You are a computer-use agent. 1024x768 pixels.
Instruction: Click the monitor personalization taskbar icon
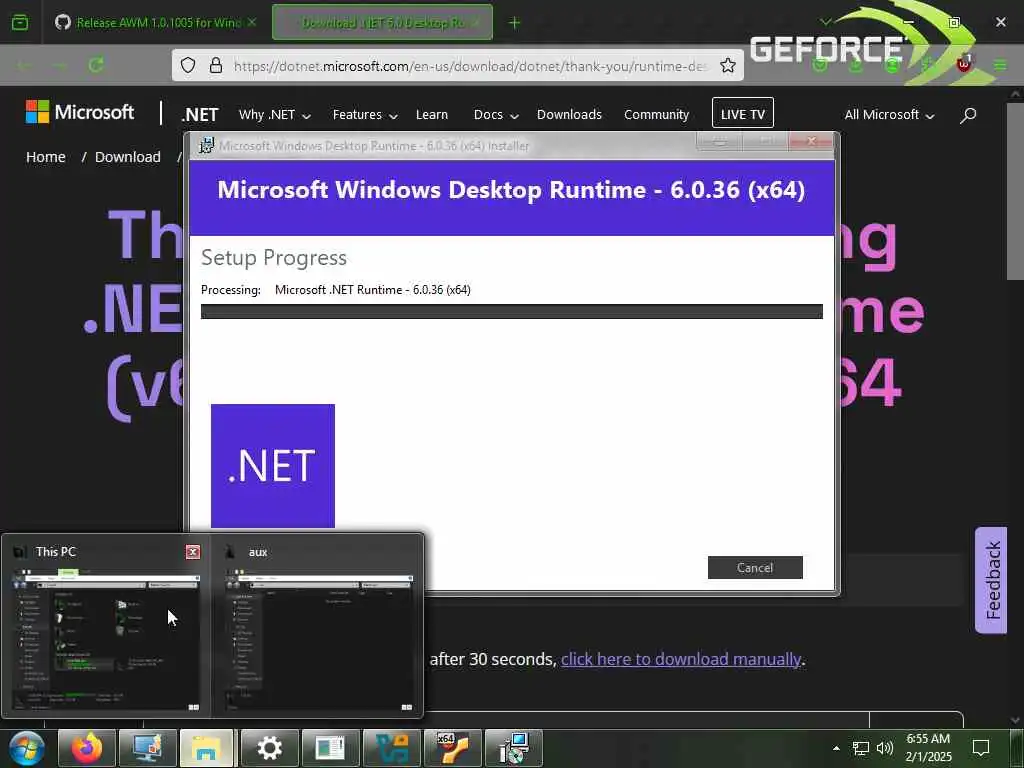pos(148,748)
